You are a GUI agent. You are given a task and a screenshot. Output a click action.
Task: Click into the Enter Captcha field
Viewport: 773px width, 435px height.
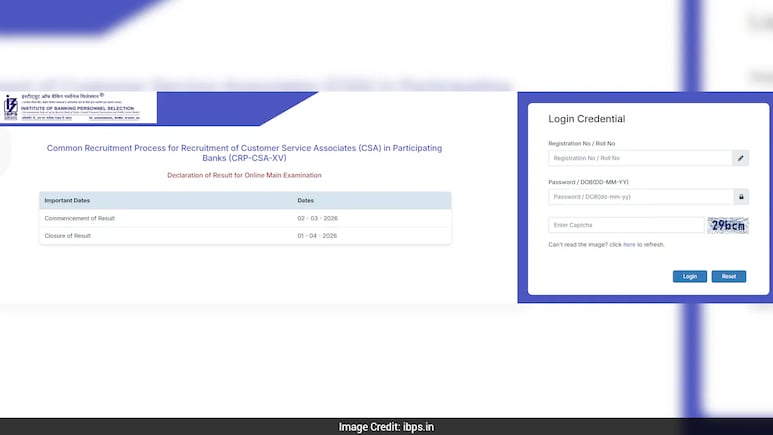pos(626,226)
